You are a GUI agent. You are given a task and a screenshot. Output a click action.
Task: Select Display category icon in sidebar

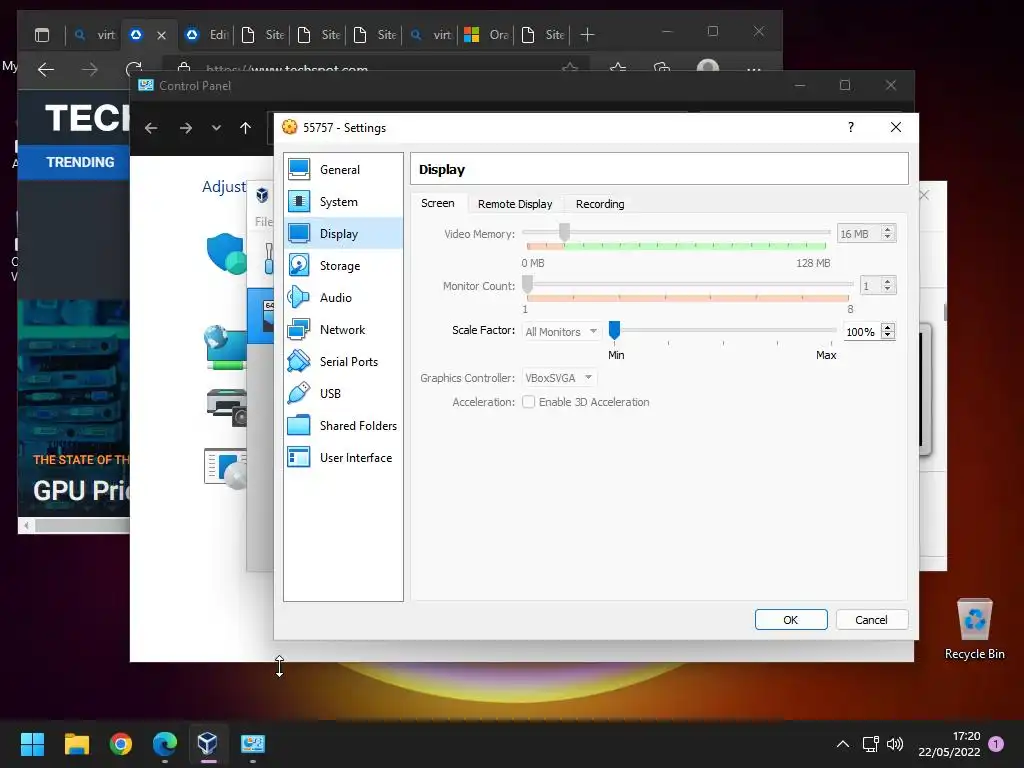pos(299,233)
